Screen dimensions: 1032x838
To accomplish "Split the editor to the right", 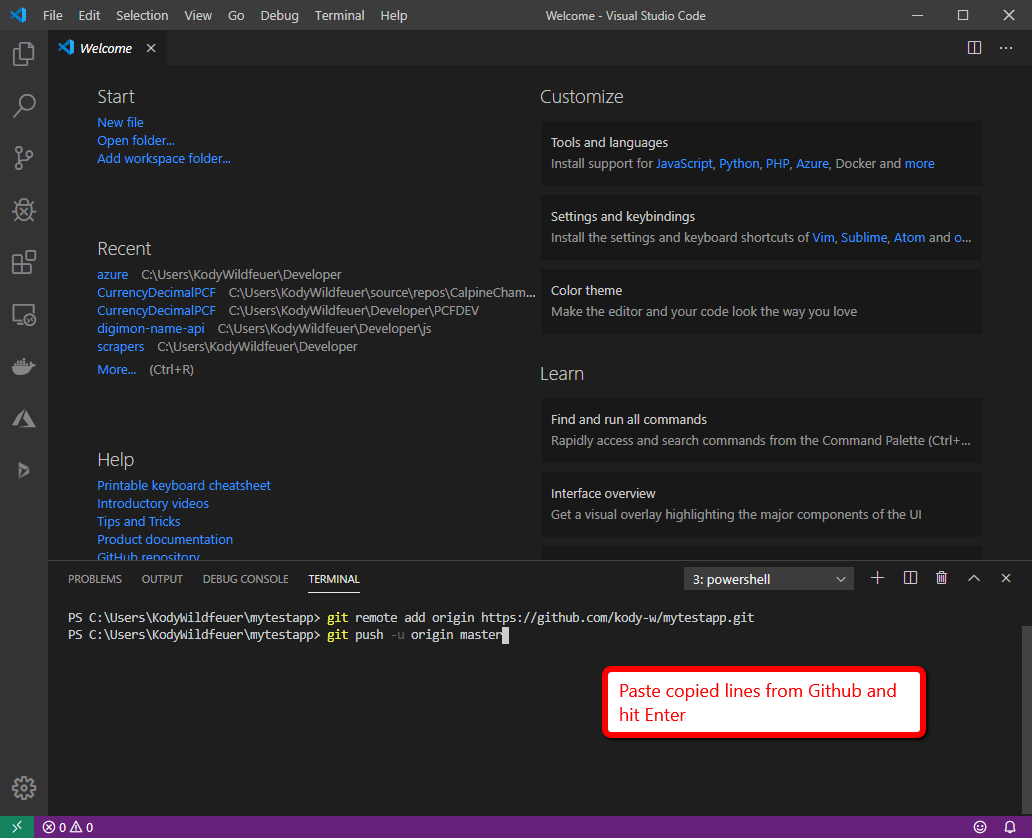I will (974, 48).
